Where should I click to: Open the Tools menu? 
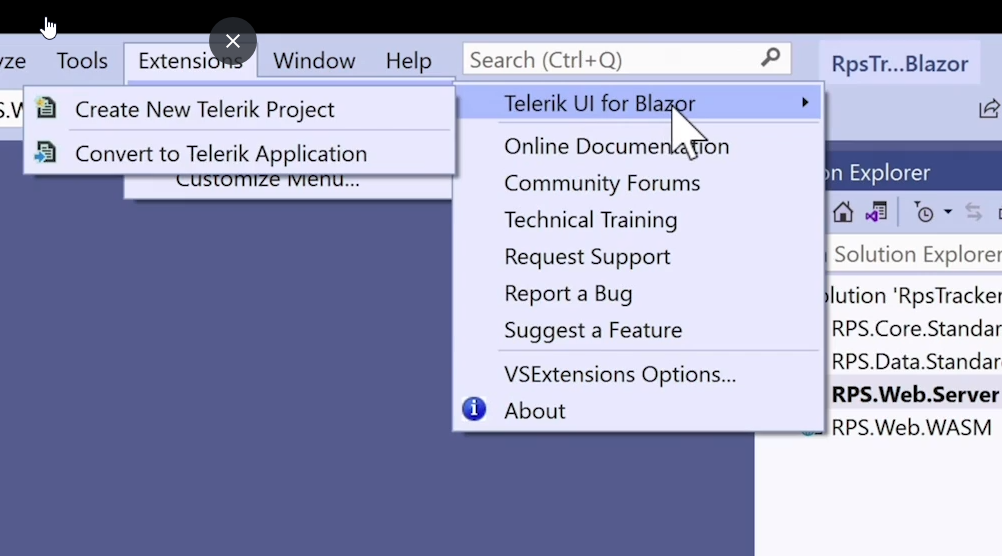click(x=82, y=61)
